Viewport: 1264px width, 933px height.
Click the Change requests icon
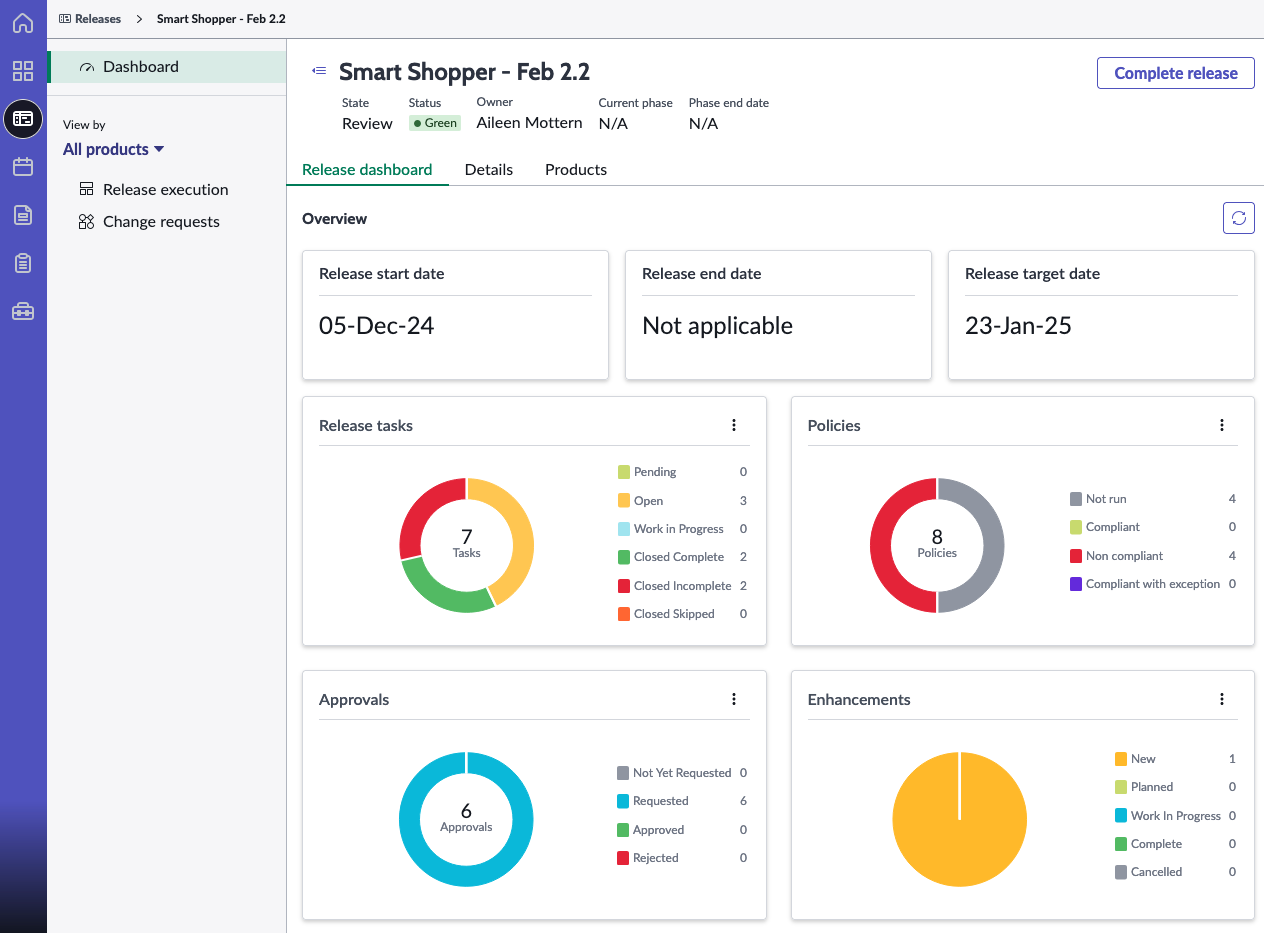coord(86,222)
